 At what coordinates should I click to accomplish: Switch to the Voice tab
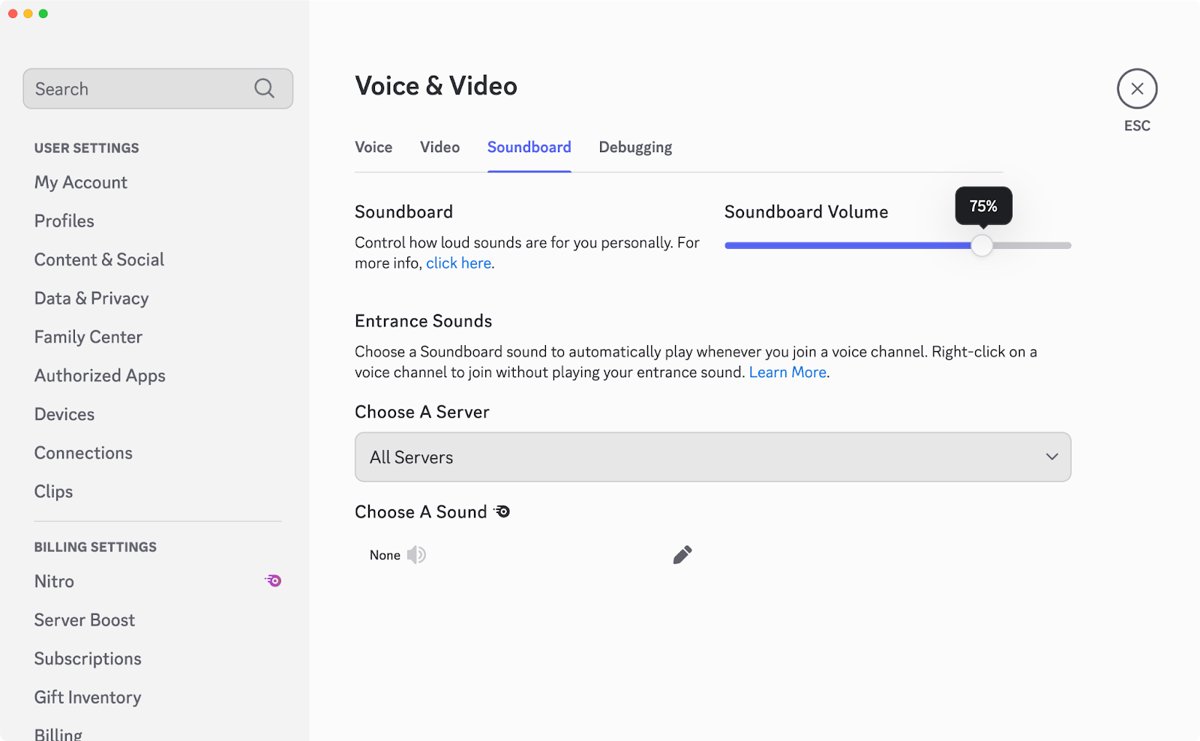(x=373, y=147)
